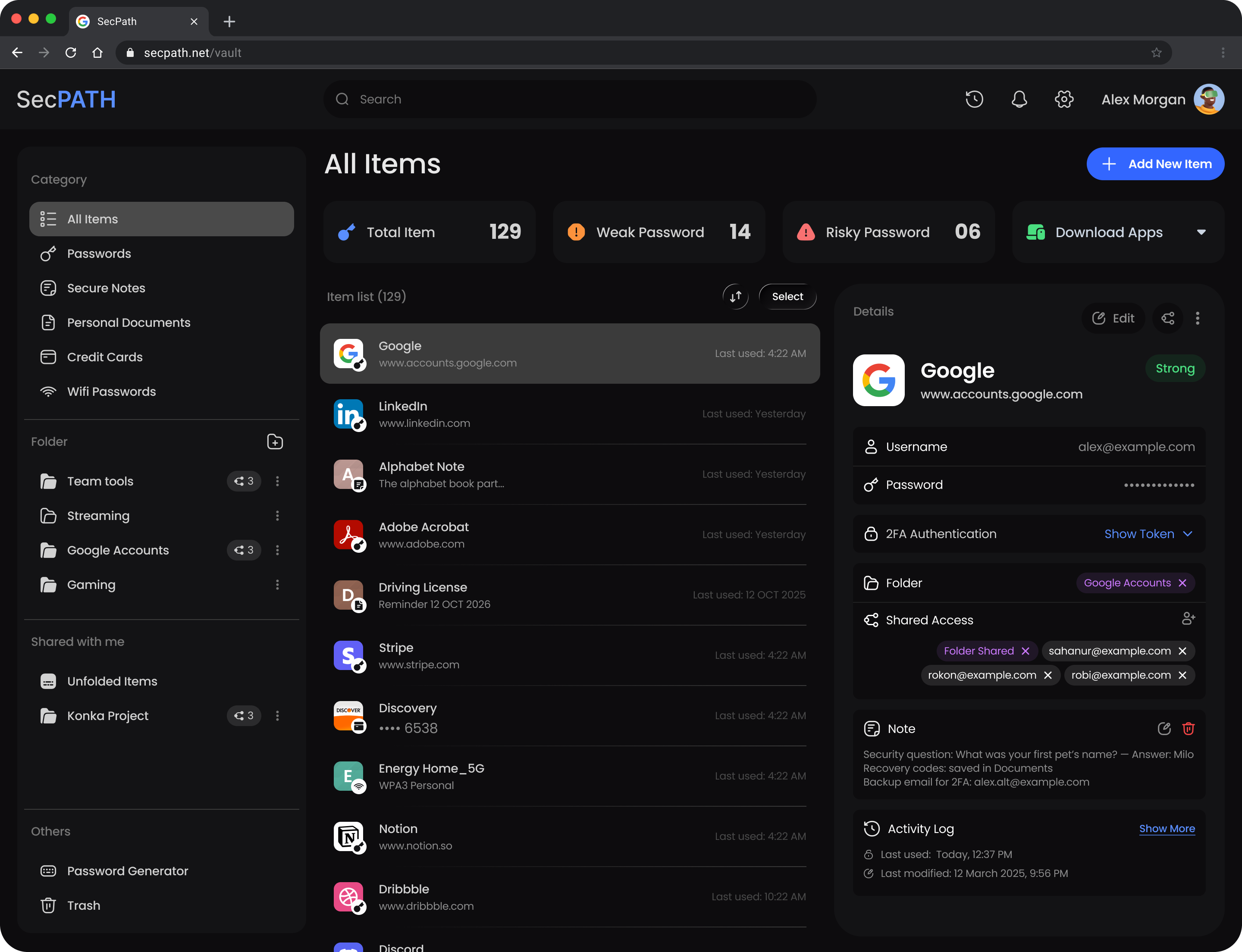Open Credit Cards category
The width and height of the screenshot is (1242, 952).
click(x=162, y=357)
